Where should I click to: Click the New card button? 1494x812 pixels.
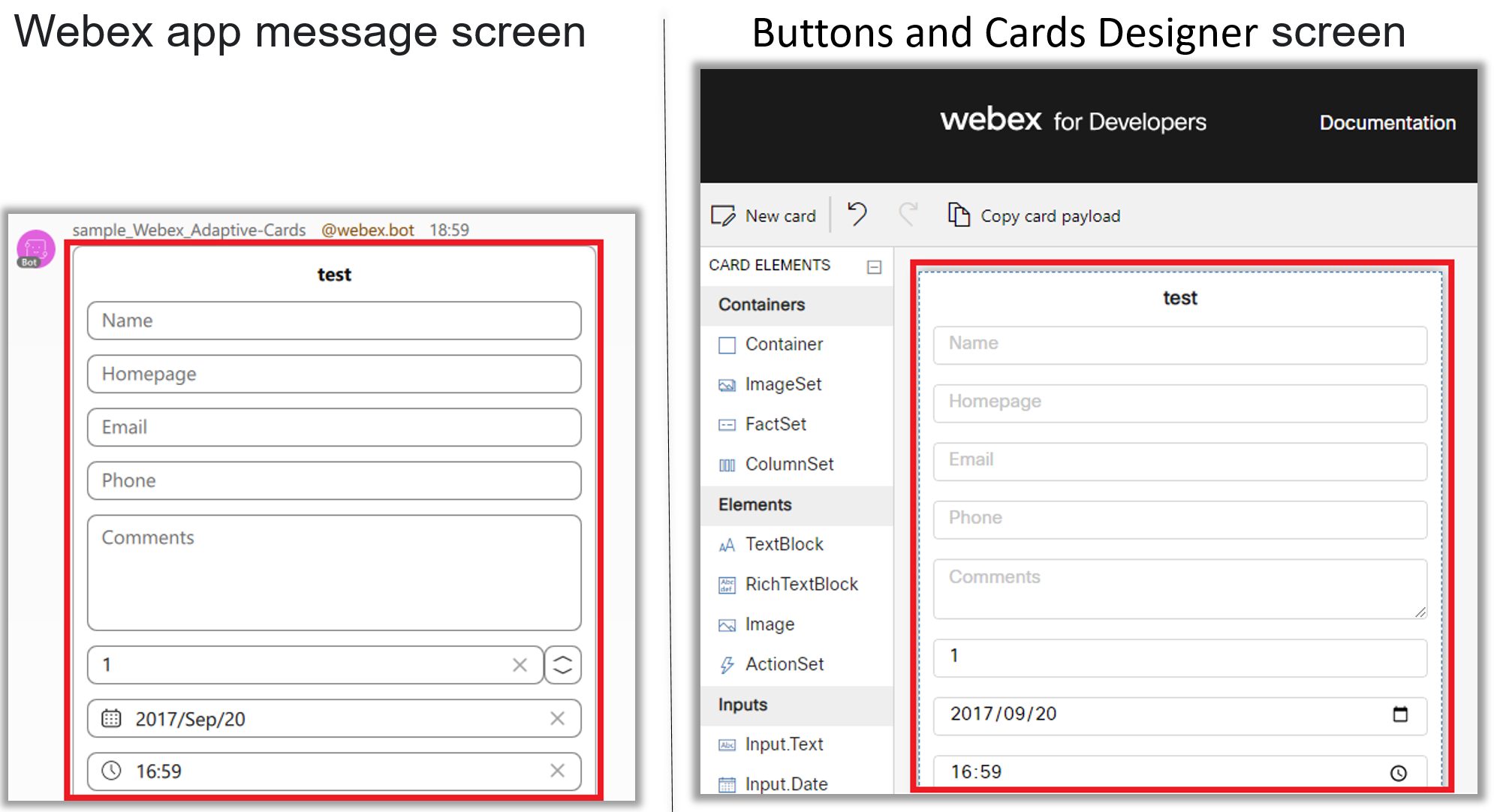click(x=764, y=216)
